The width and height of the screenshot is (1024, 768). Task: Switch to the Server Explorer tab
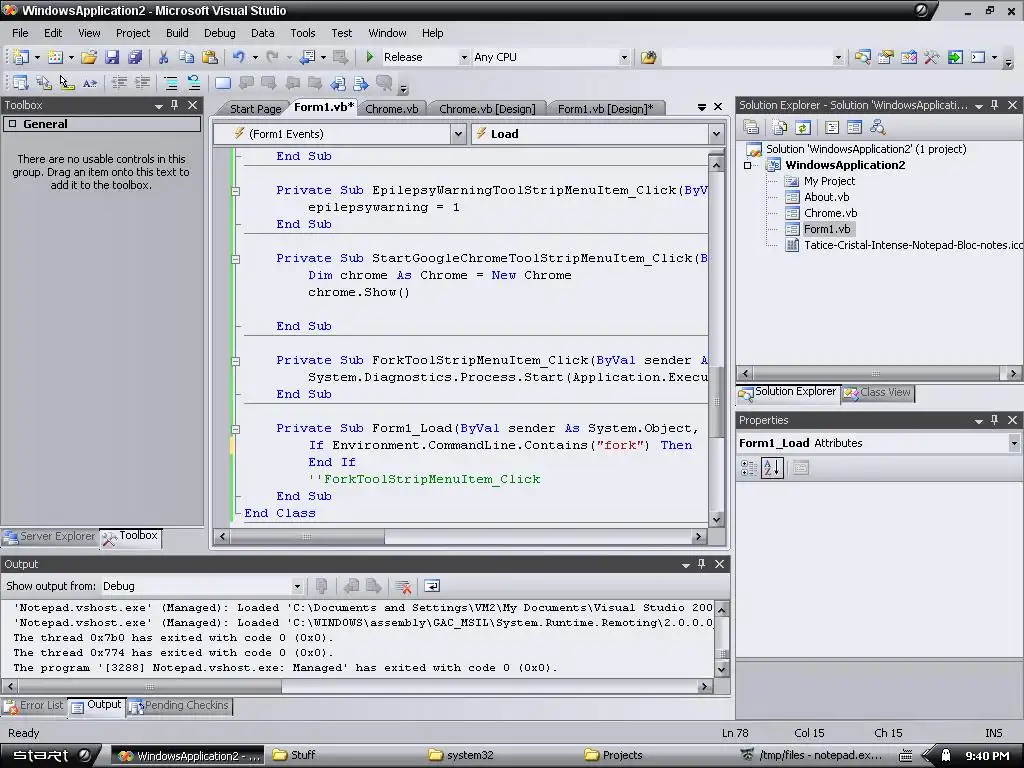(x=50, y=536)
